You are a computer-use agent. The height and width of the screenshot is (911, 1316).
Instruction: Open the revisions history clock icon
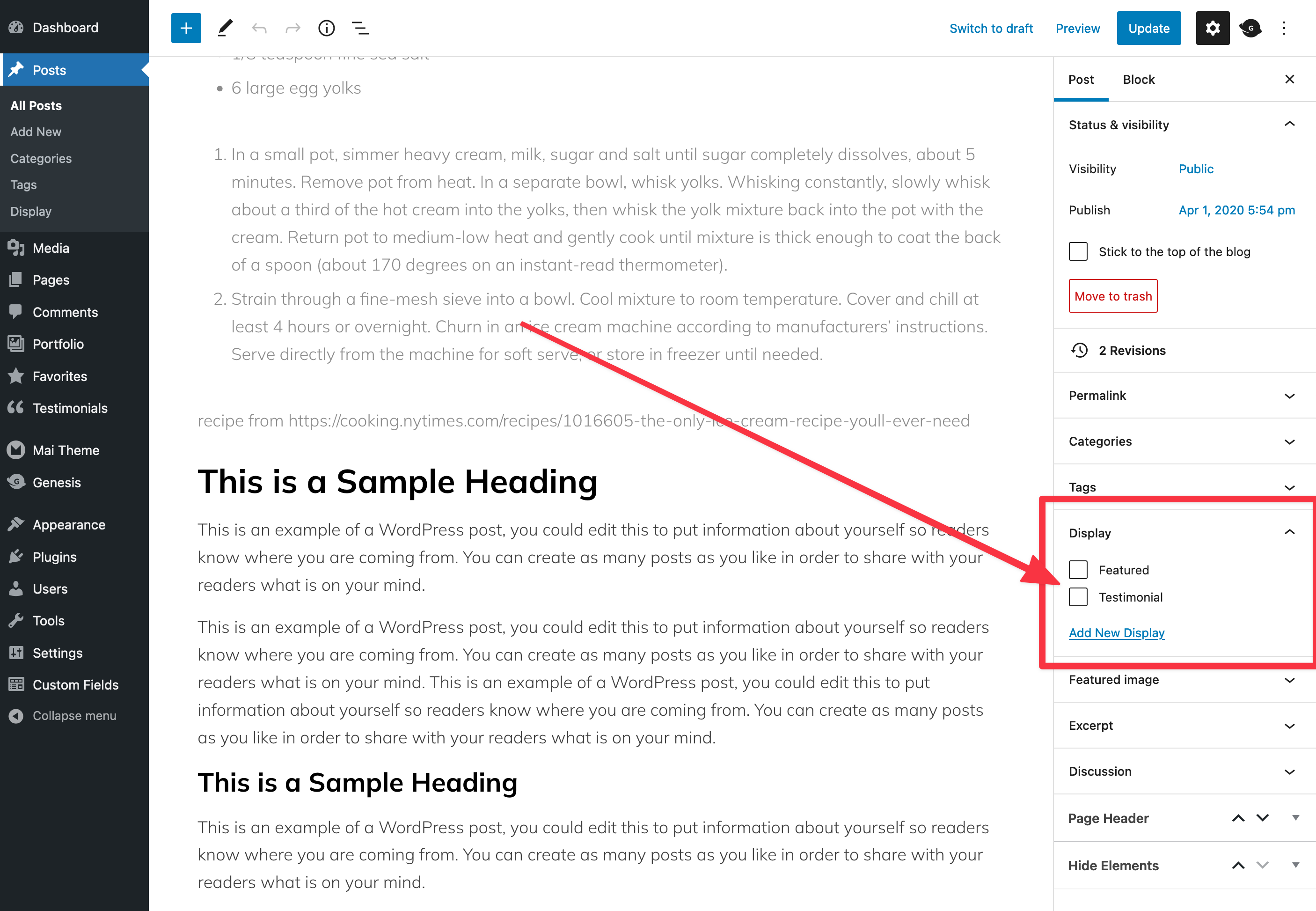pos(1079,350)
